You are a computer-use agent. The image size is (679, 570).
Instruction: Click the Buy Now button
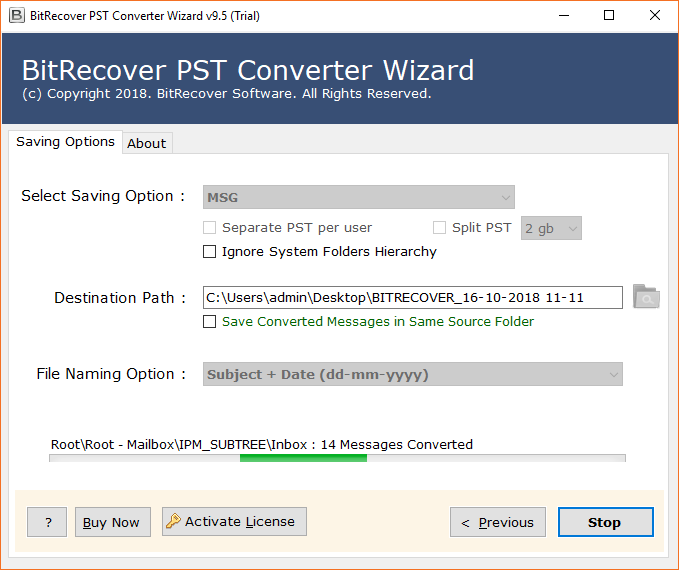[113, 522]
